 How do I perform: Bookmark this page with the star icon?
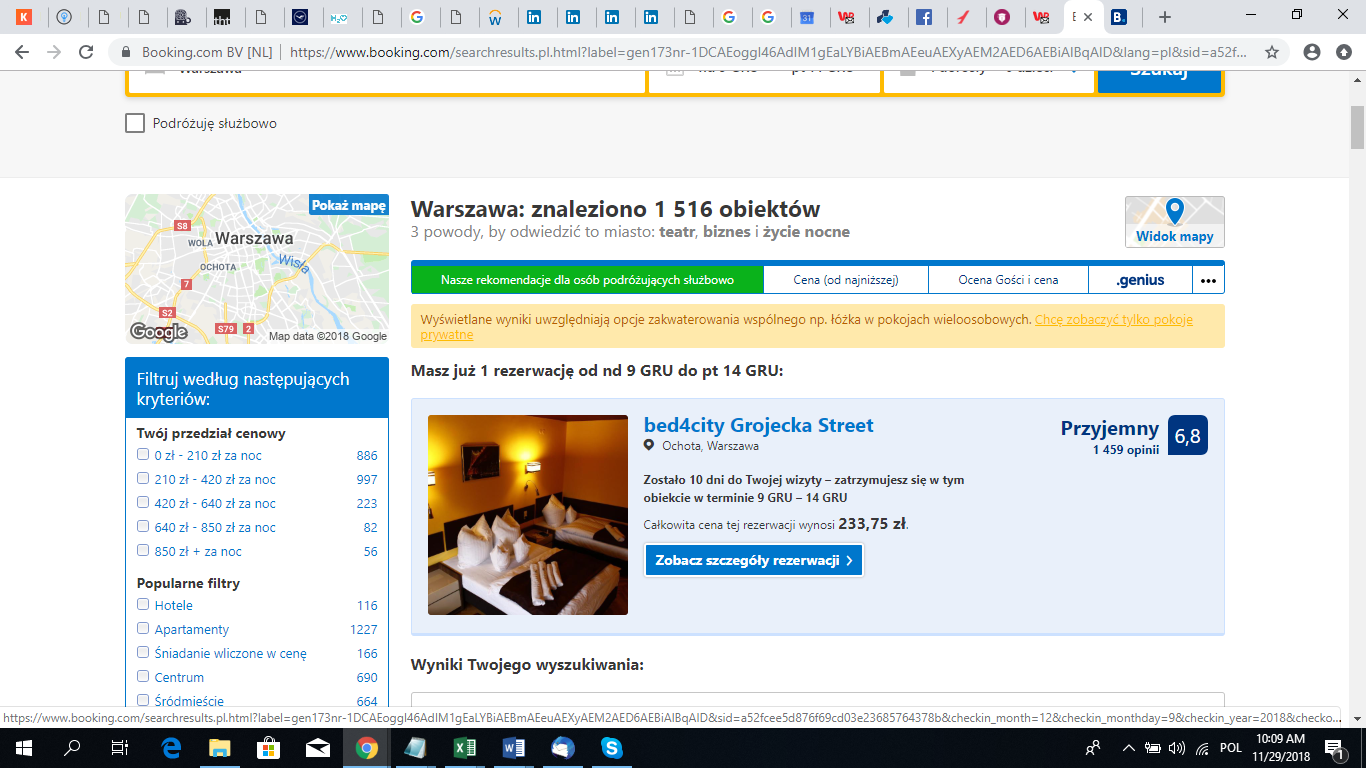click(x=1272, y=52)
